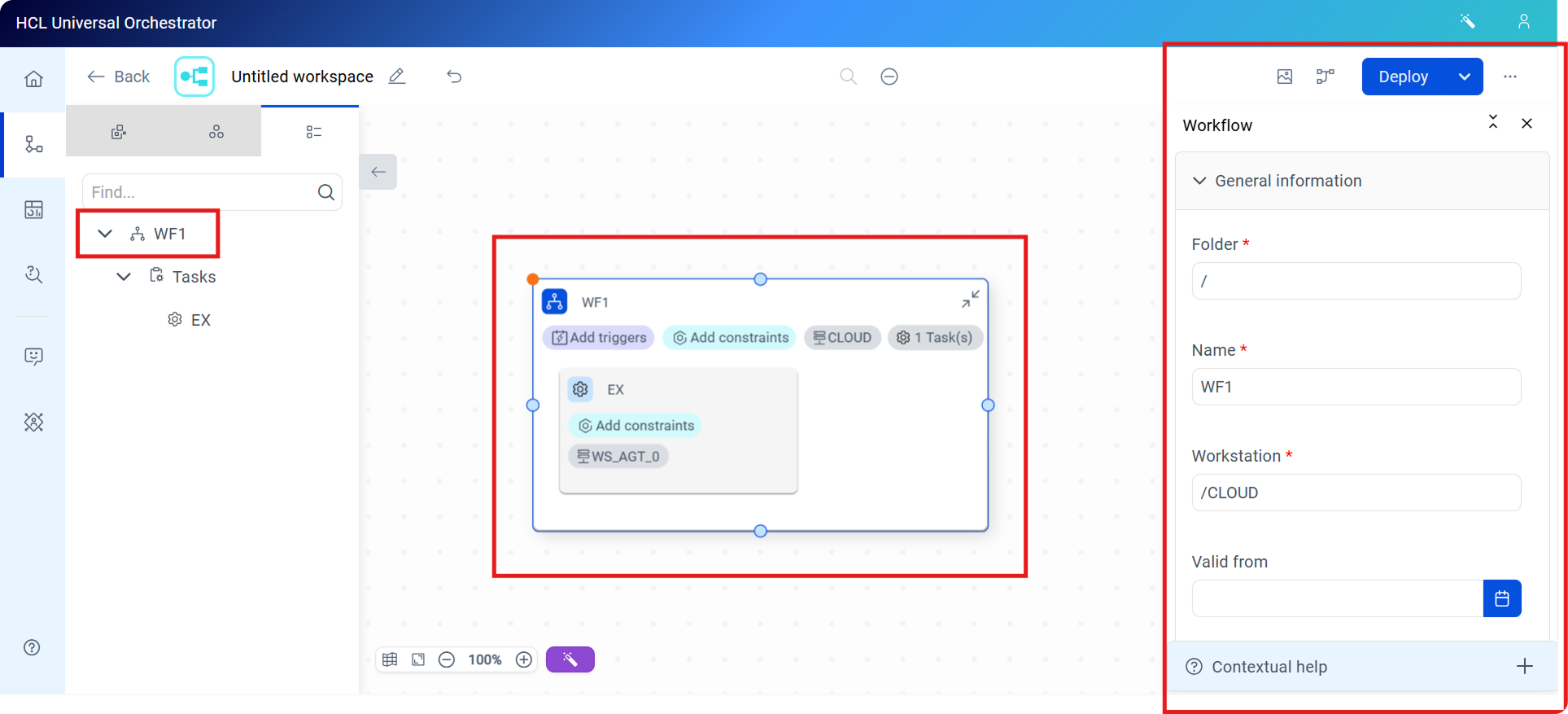Go Back to previous page
This screenshot has width=1568, height=714.
coord(119,77)
